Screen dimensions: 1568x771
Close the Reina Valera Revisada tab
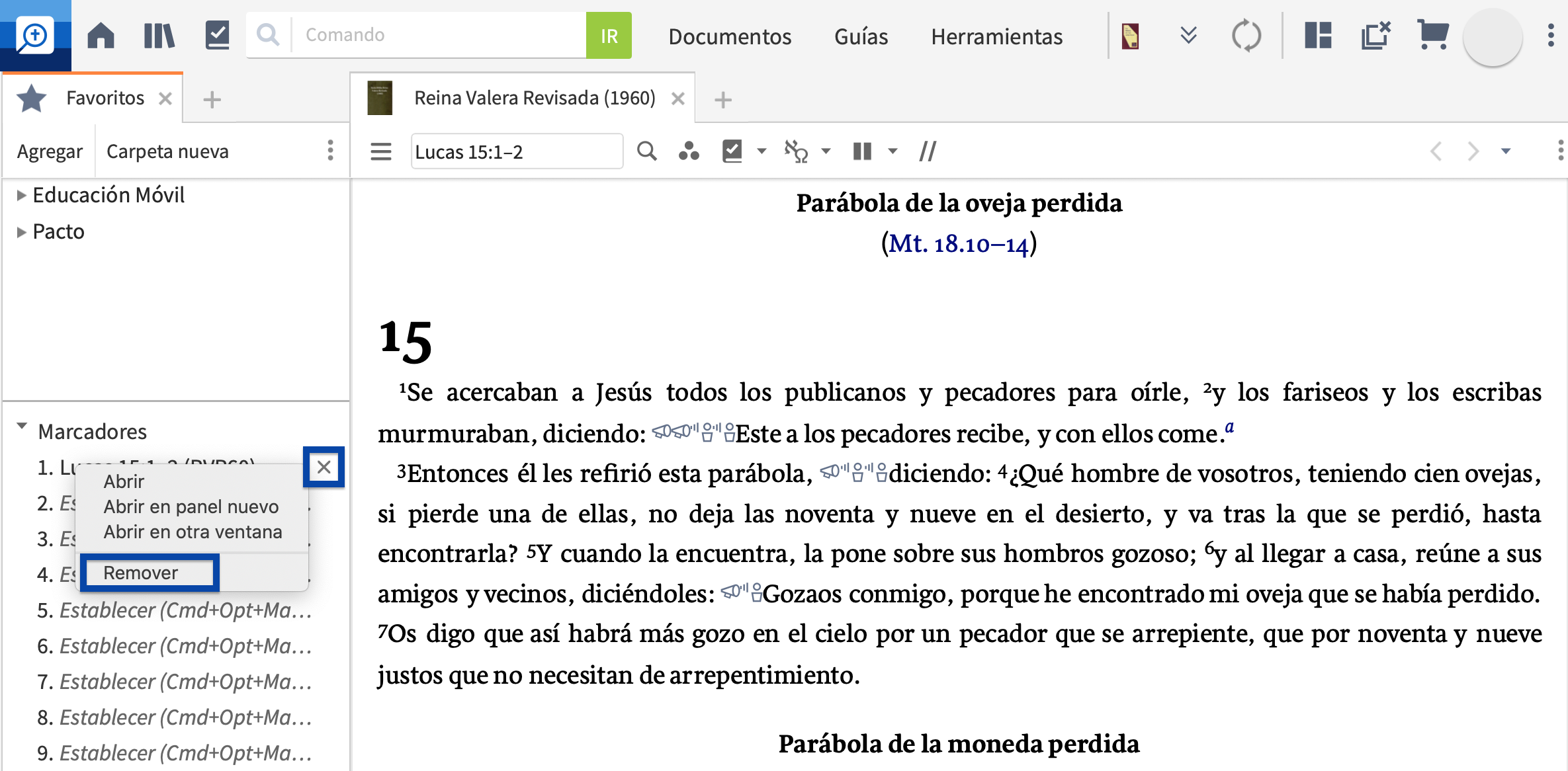click(x=677, y=99)
